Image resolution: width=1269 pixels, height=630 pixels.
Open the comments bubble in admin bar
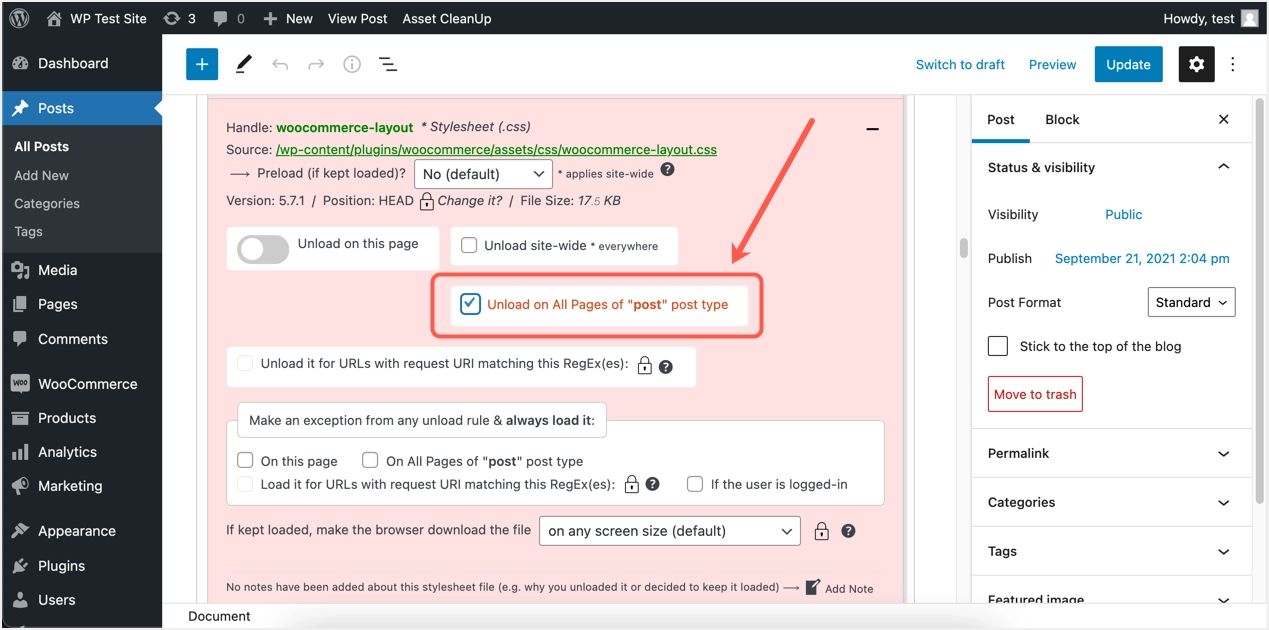pyautogui.click(x=228, y=18)
